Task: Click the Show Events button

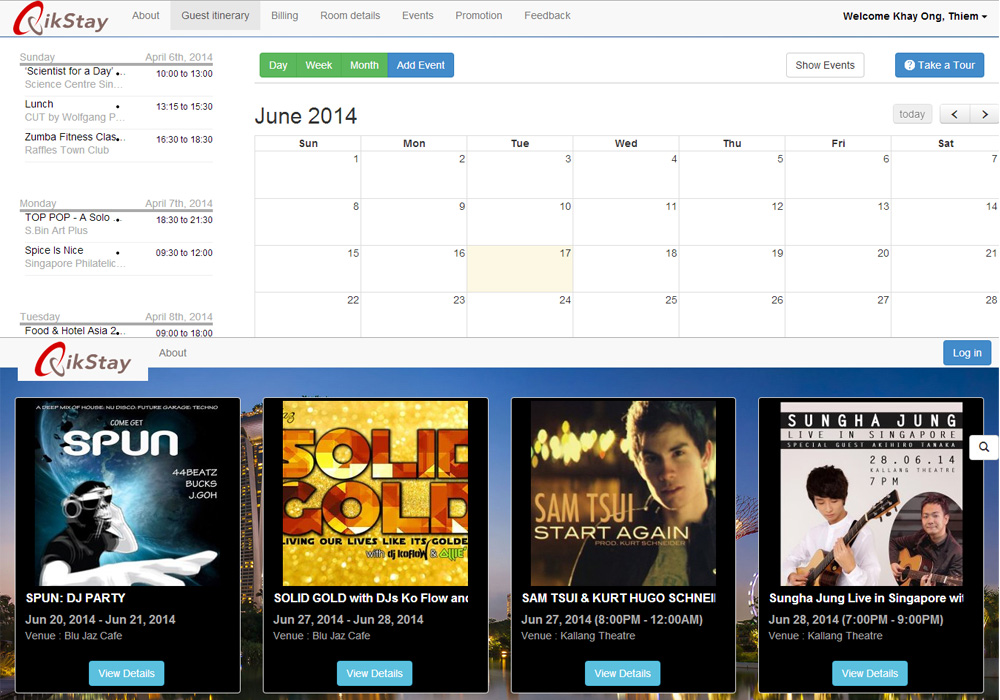Action: click(x=825, y=65)
